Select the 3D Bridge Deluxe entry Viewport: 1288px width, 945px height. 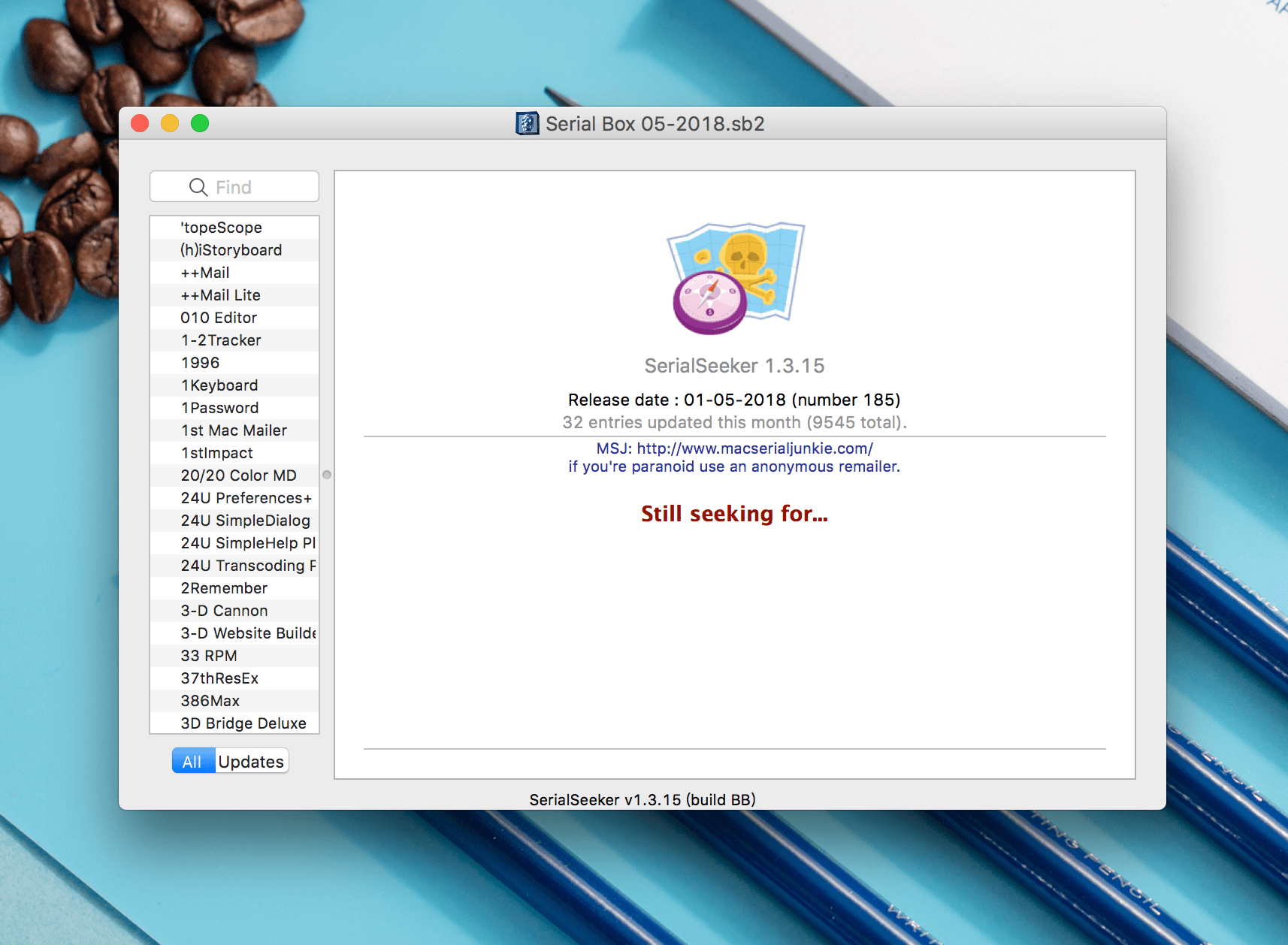[x=234, y=723]
